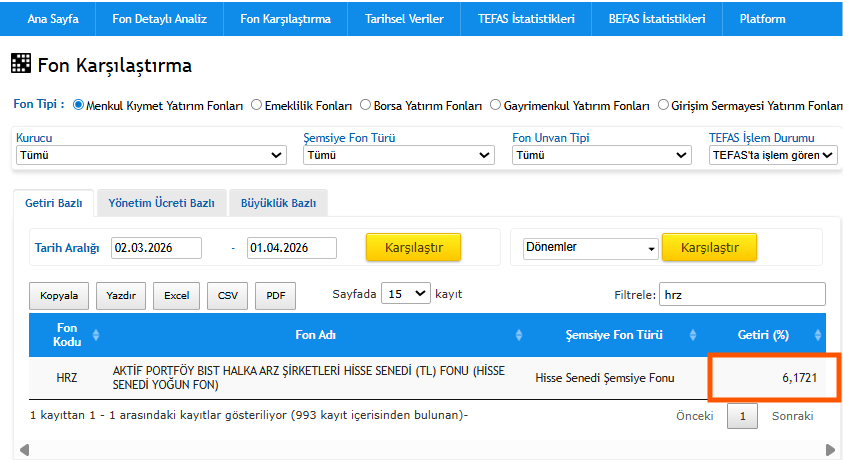
Task: Export the table with Excel button
Action: pos(176,296)
